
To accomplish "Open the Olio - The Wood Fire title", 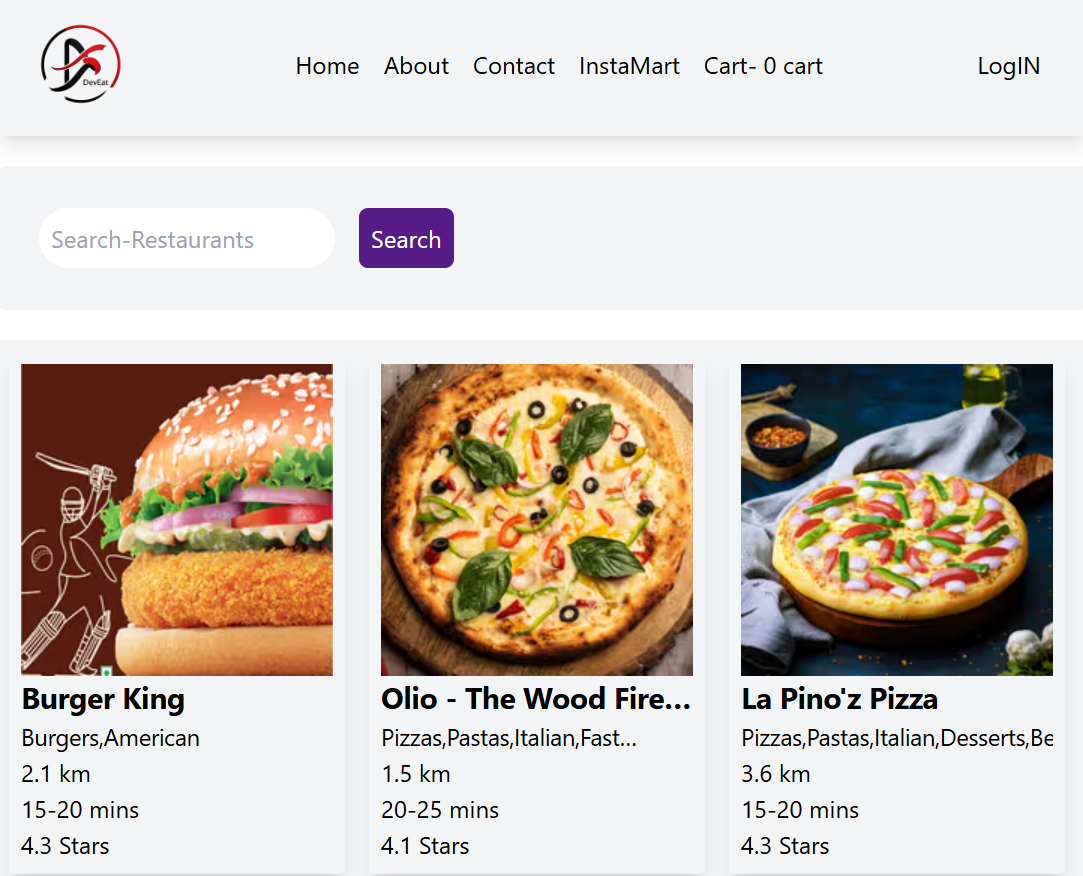I will (536, 699).
